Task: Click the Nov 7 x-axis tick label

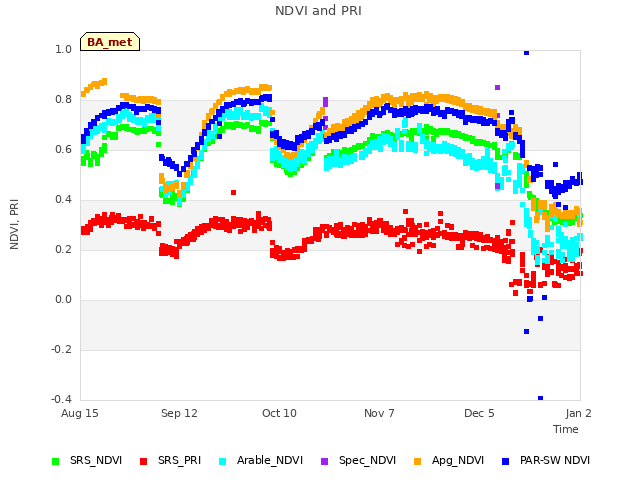Action: [379, 413]
